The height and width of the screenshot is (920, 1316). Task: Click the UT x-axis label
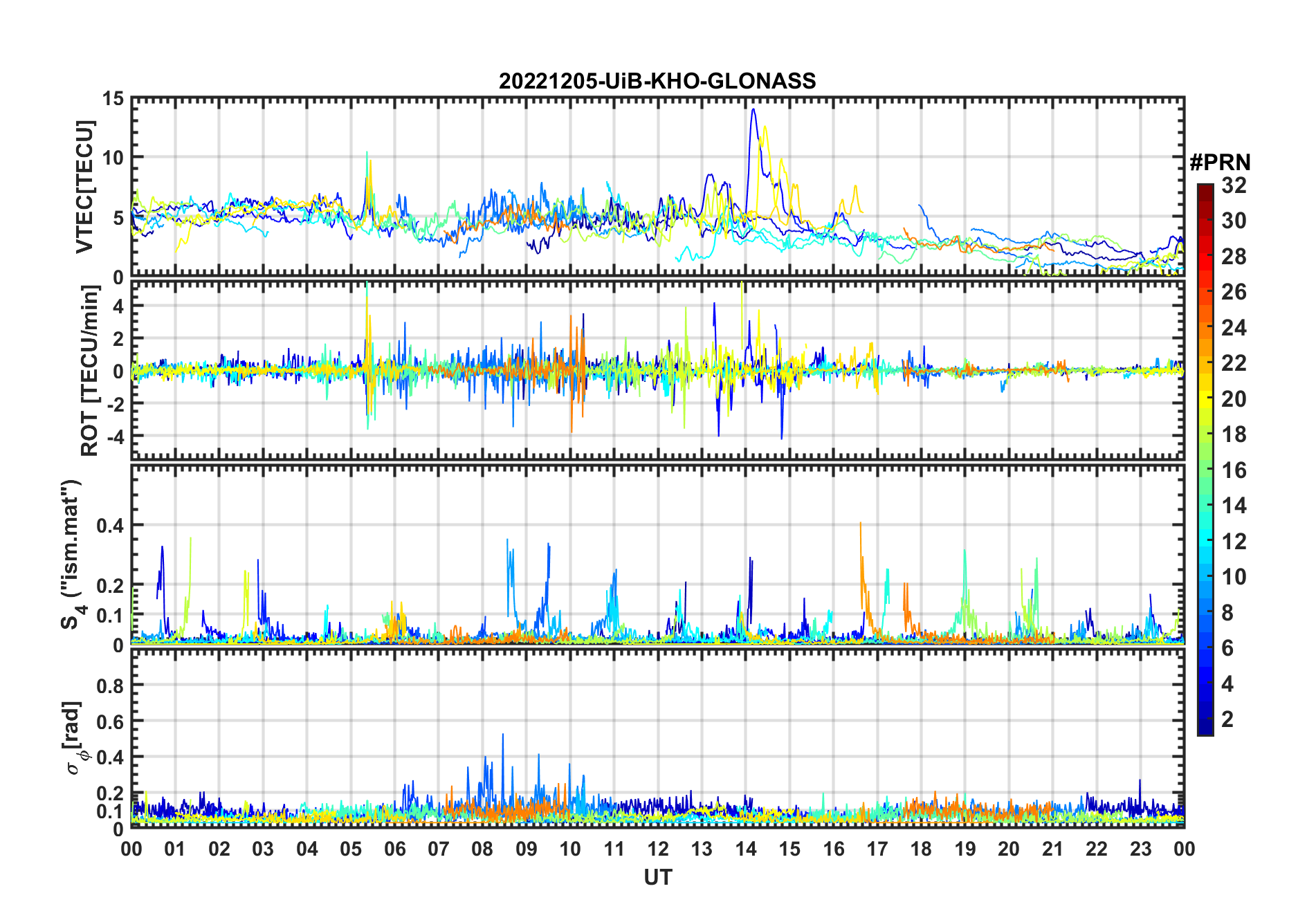657,878
